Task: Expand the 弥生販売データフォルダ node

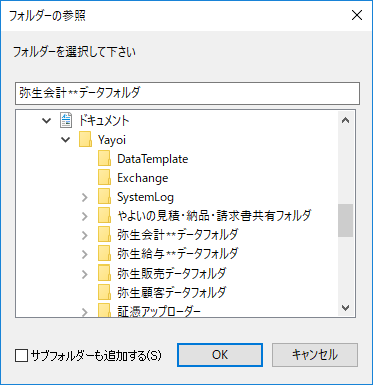Action: (x=85, y=274)
